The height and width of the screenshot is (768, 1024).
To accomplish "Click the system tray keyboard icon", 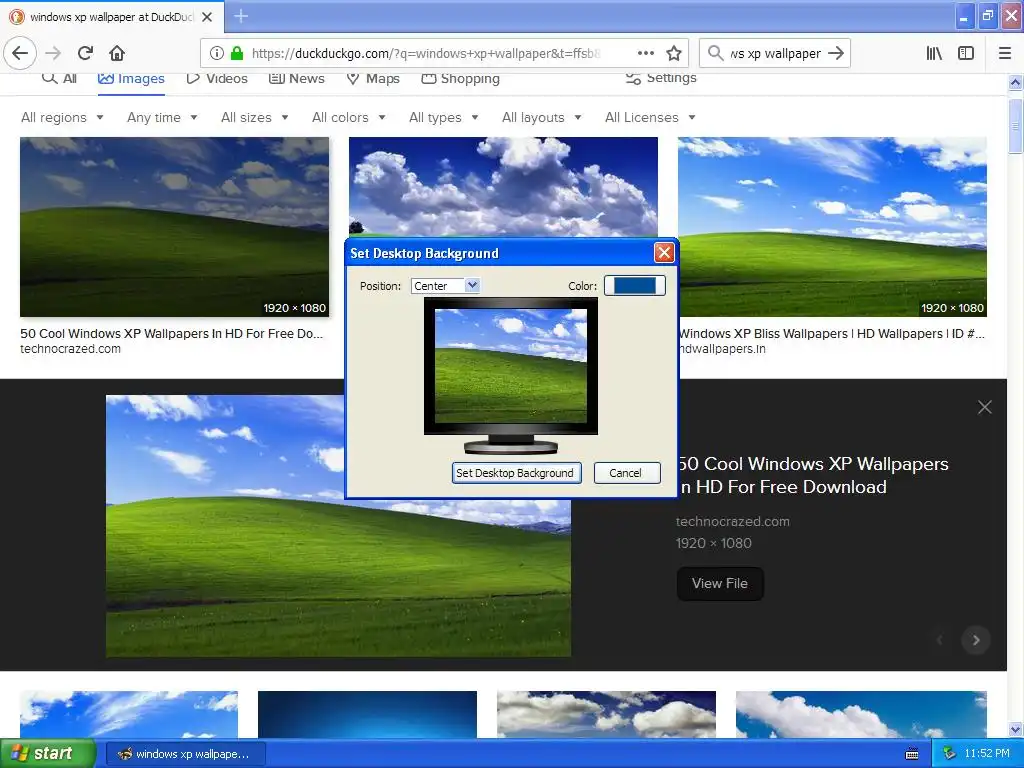I will tap(912, 754).
